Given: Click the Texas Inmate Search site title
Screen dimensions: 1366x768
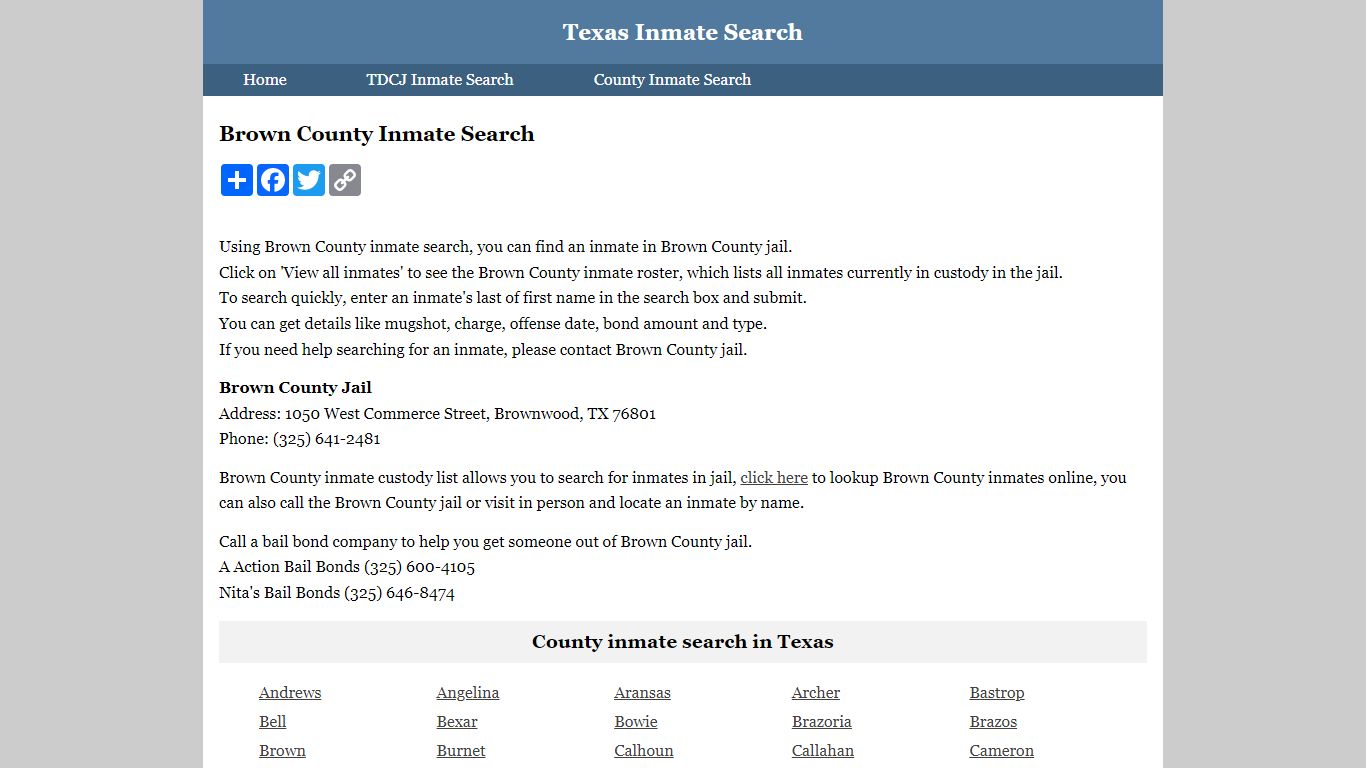Looking at the screenshot, I should tap(683, 32).
